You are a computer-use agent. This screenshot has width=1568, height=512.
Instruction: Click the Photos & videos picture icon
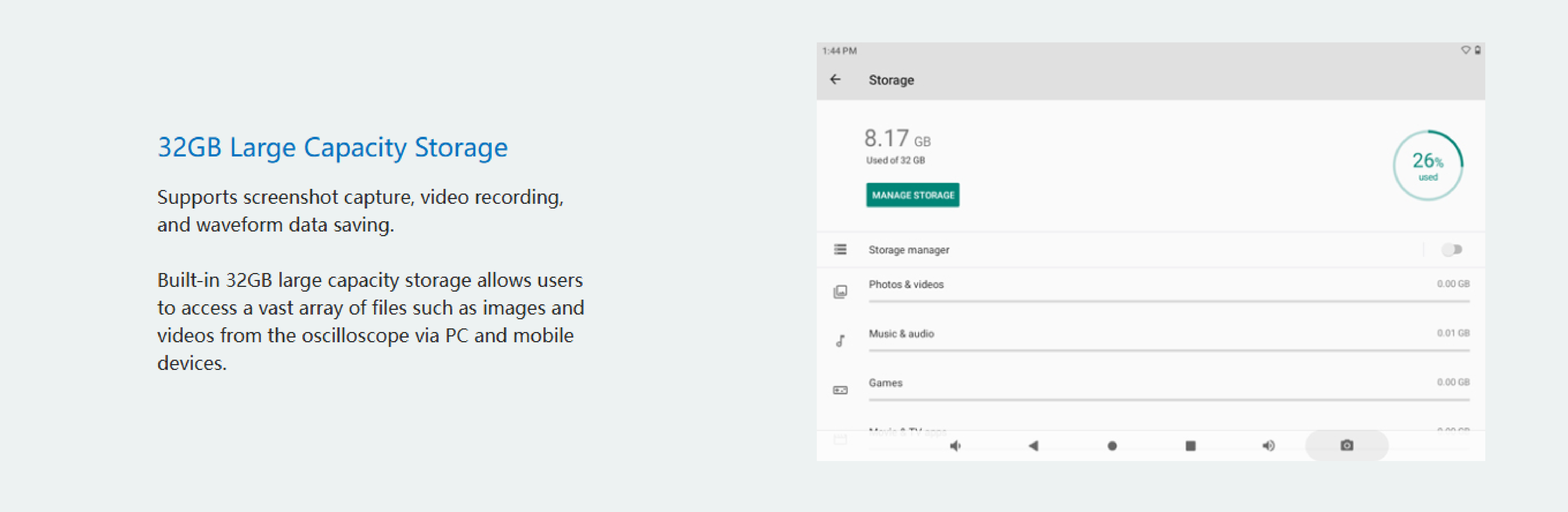click(x=840, y=292)
